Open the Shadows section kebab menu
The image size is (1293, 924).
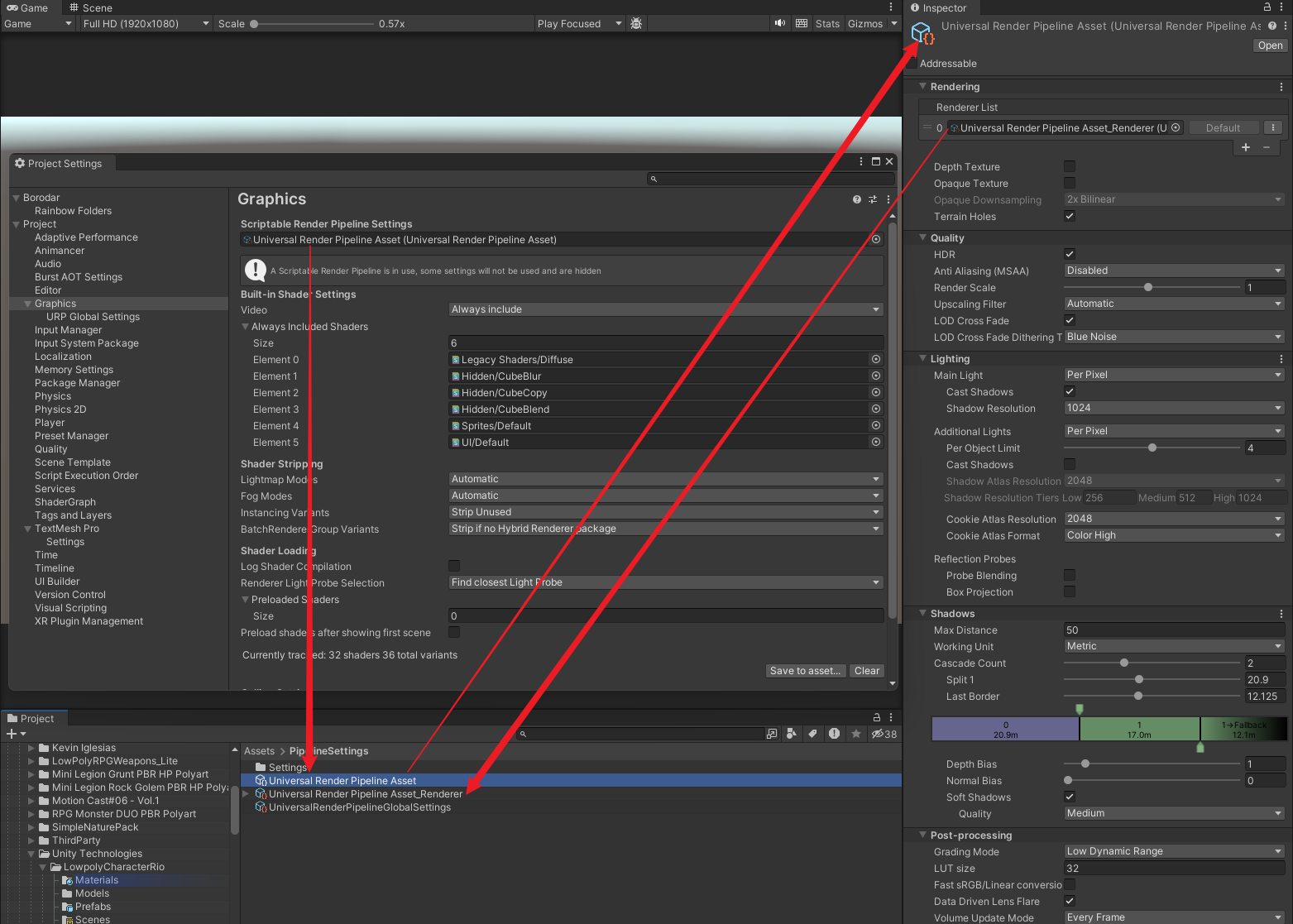(1281, 614)
